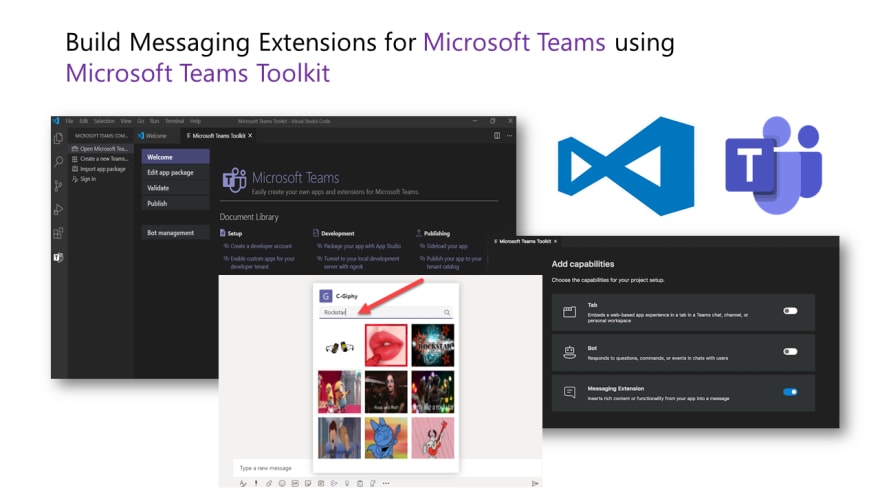Open Publish your app to tenant catalog link

point(454,263)
